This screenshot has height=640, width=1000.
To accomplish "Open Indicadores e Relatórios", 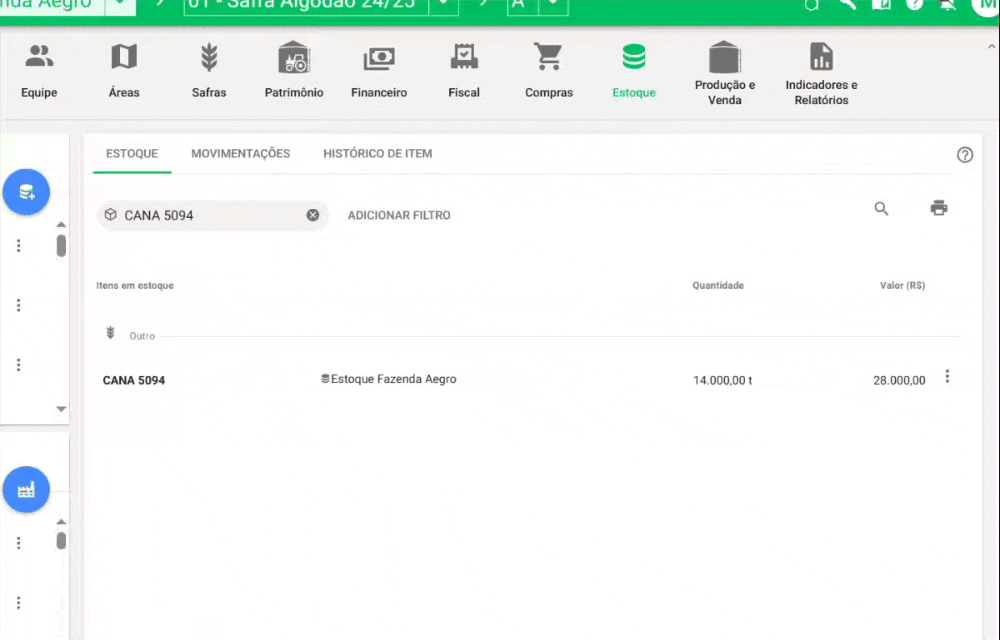I will tap(821, 70).
